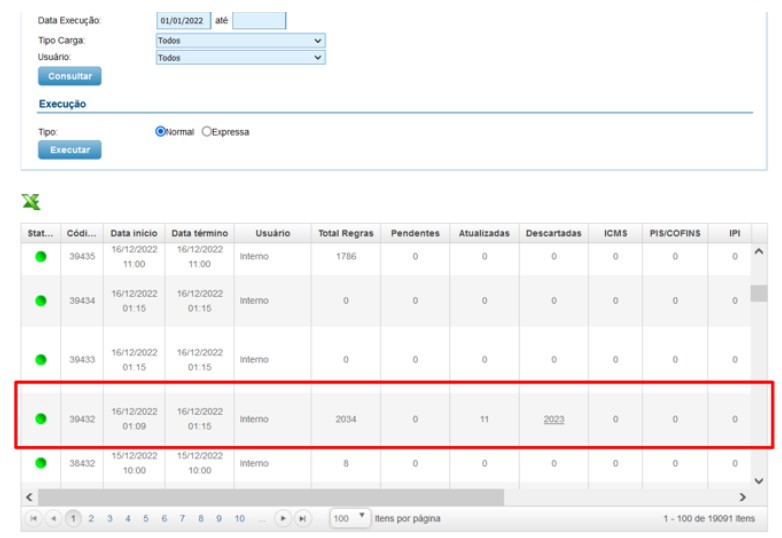Sort by Pendentes column header
Viewport: 782px width, 538px height.
click(x=415, y=233)
